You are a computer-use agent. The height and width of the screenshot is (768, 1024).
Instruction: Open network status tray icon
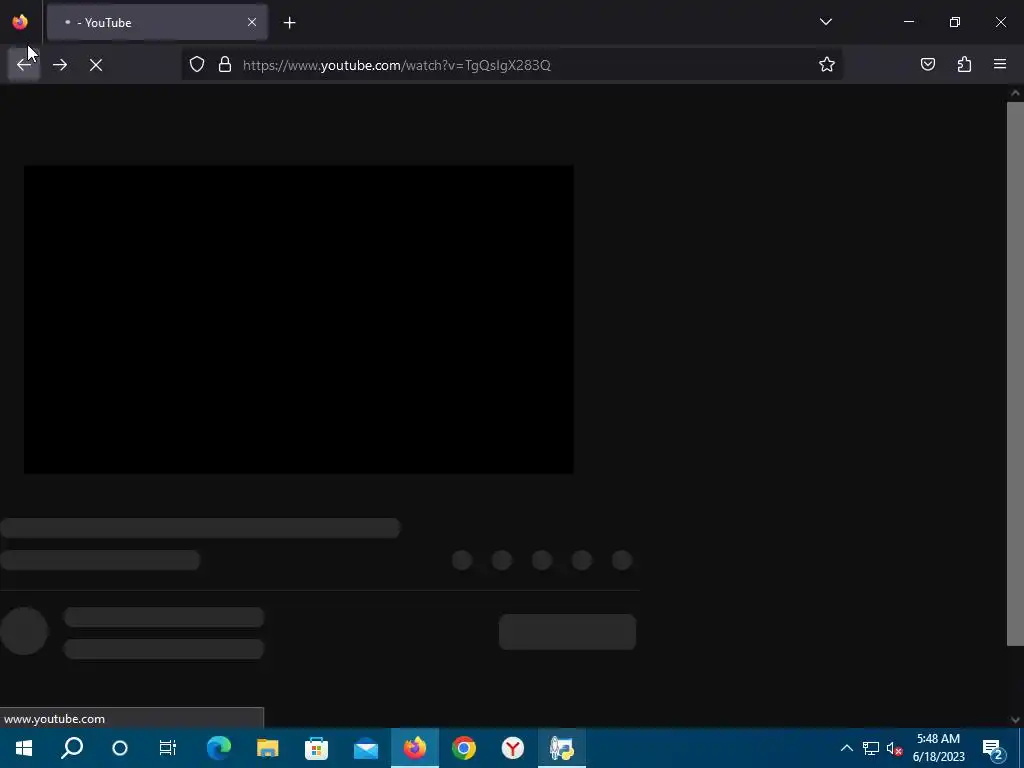(871, 748)
